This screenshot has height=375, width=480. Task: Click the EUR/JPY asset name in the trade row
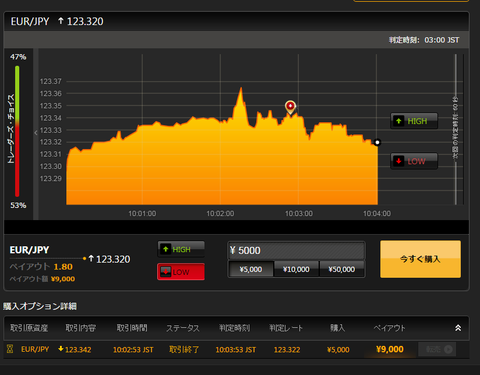click(x=35, y=349)
